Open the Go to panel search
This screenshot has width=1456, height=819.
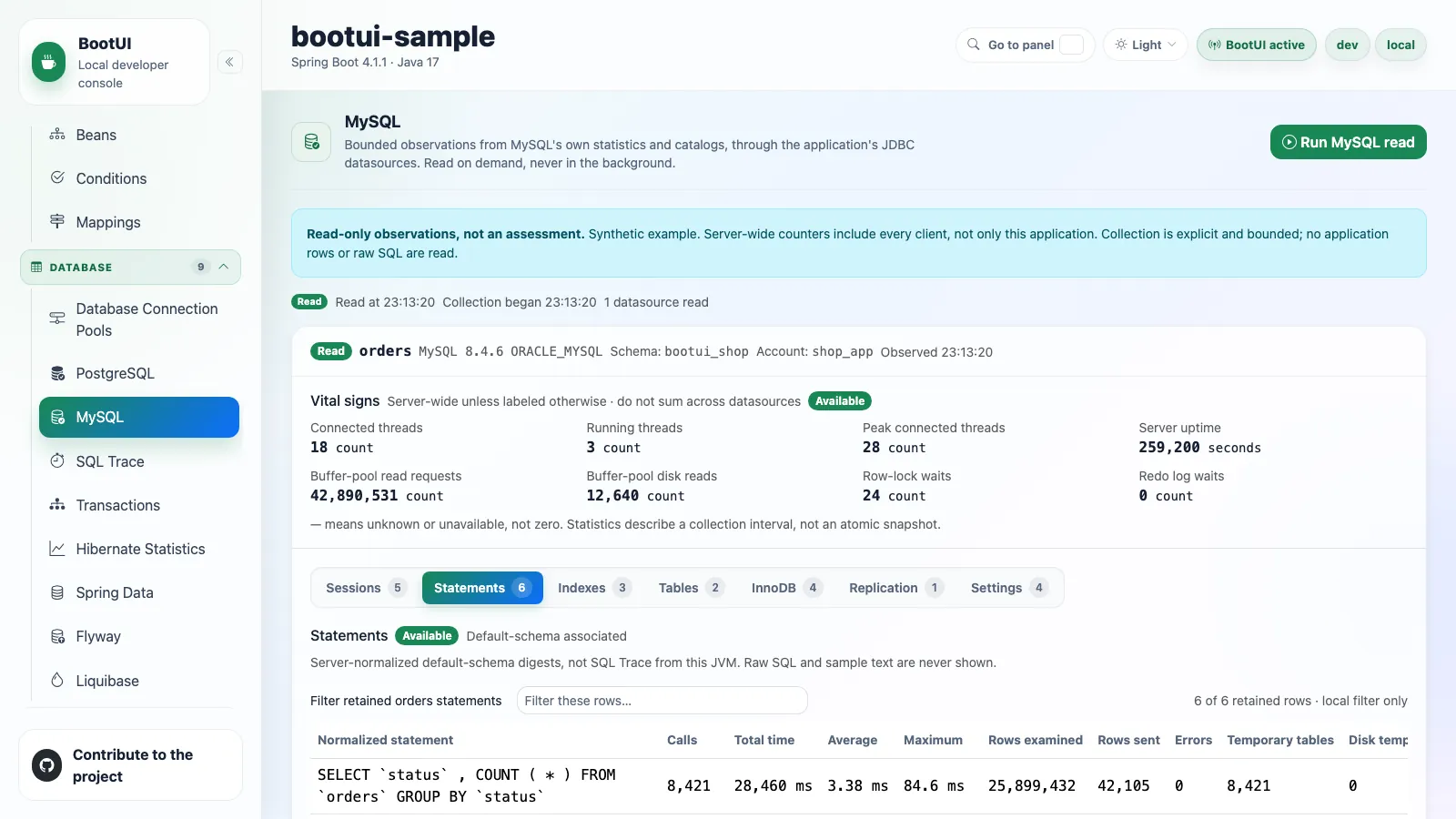(x=1025, y=45)
